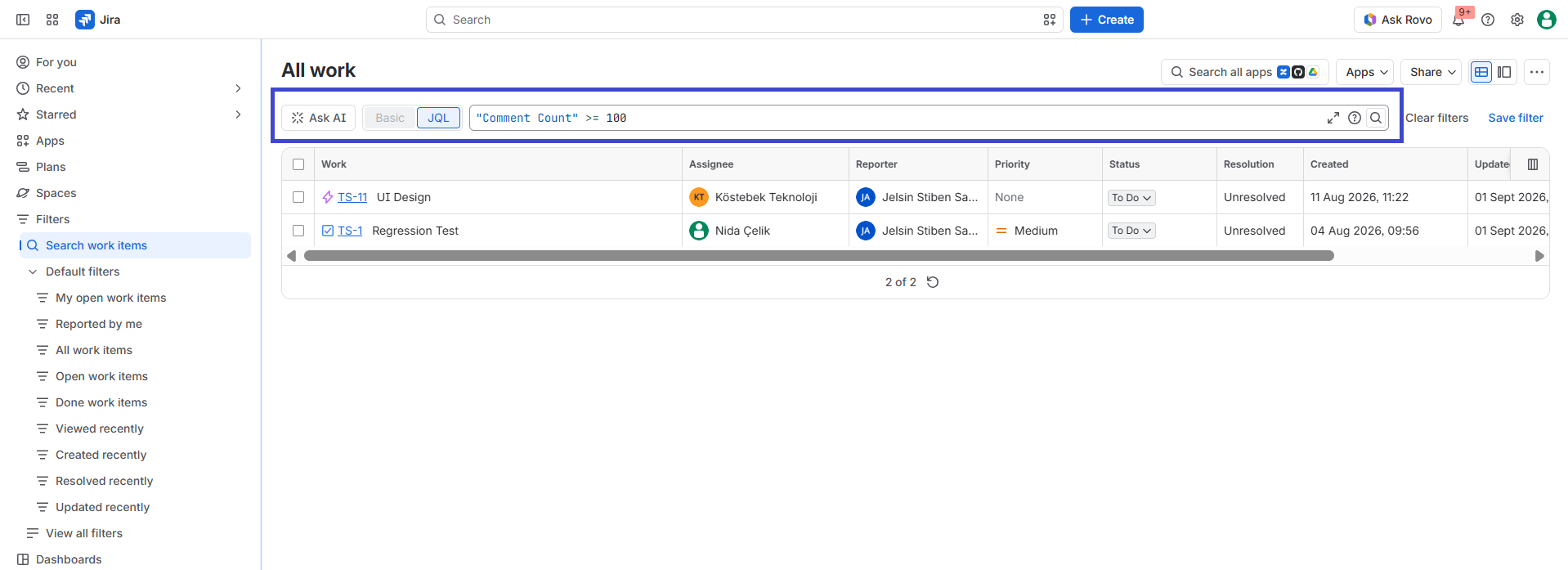This screenshot has height=570, width=1568.
Task: Click the horizontal scrollbar of the results table
Action: [x=819, y=256]
